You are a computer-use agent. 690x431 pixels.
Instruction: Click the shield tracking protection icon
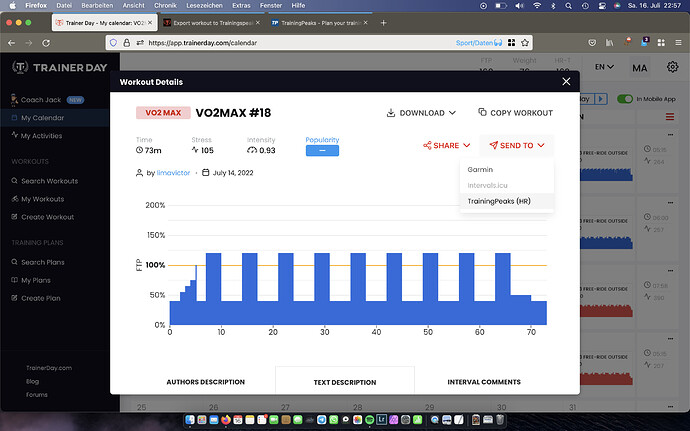point(114,43)
